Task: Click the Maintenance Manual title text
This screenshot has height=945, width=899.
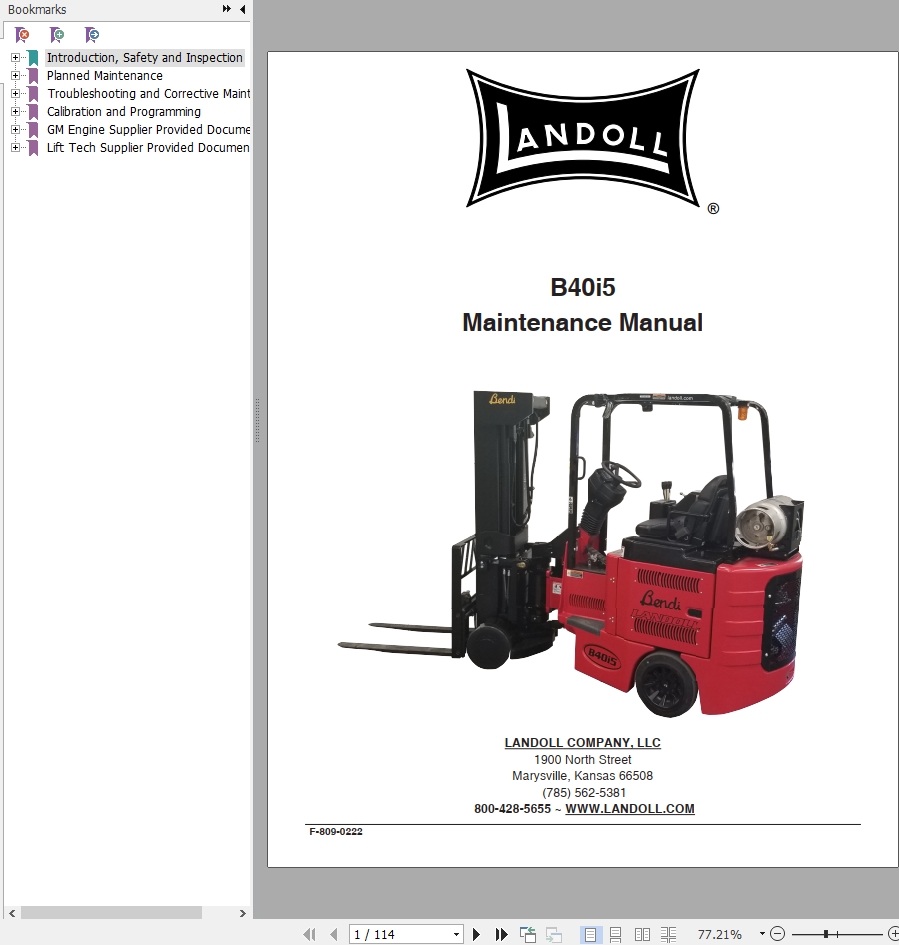Action: coord(583,322)
